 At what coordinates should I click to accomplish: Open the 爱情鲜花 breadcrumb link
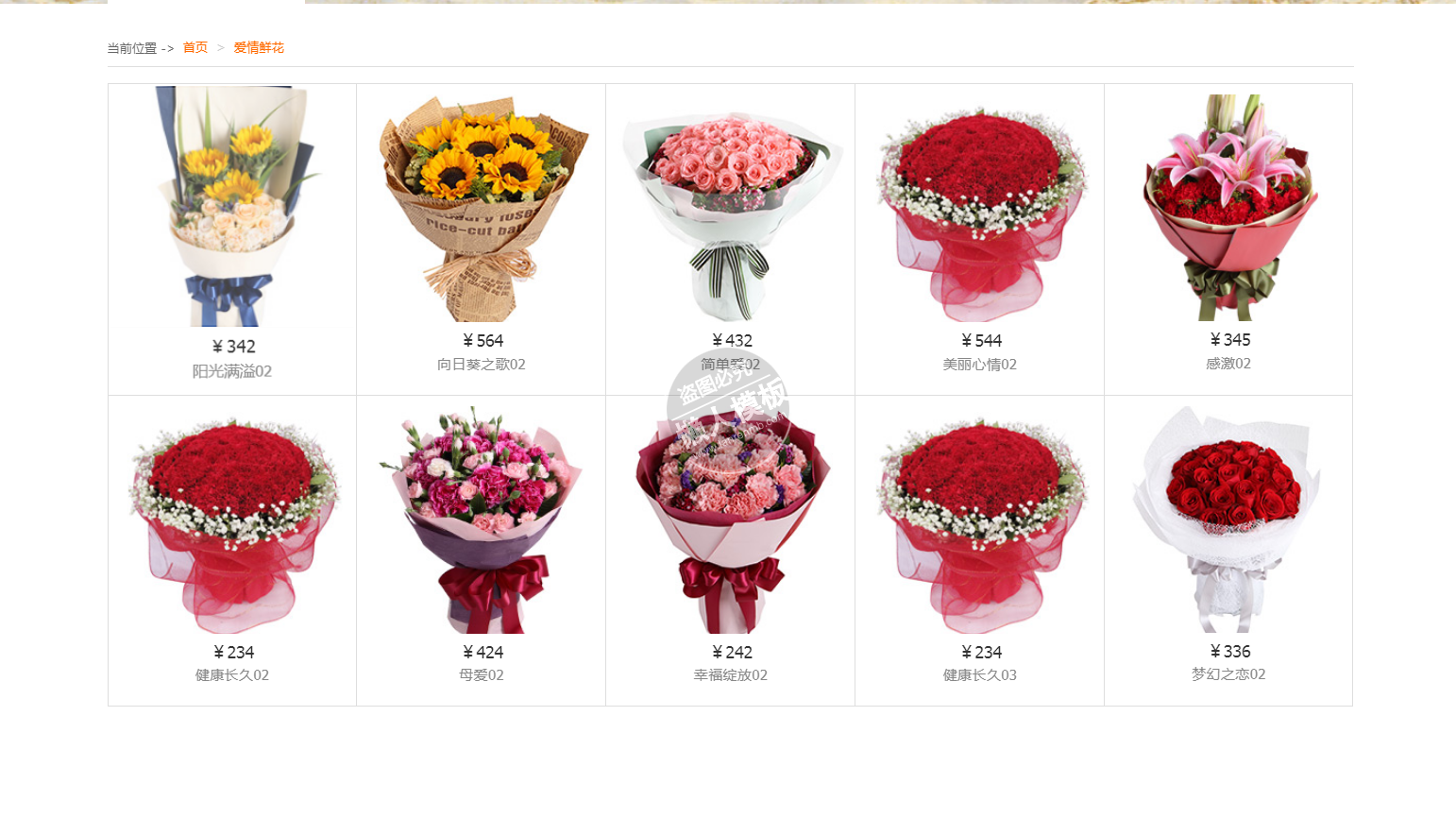coord(259,47)
